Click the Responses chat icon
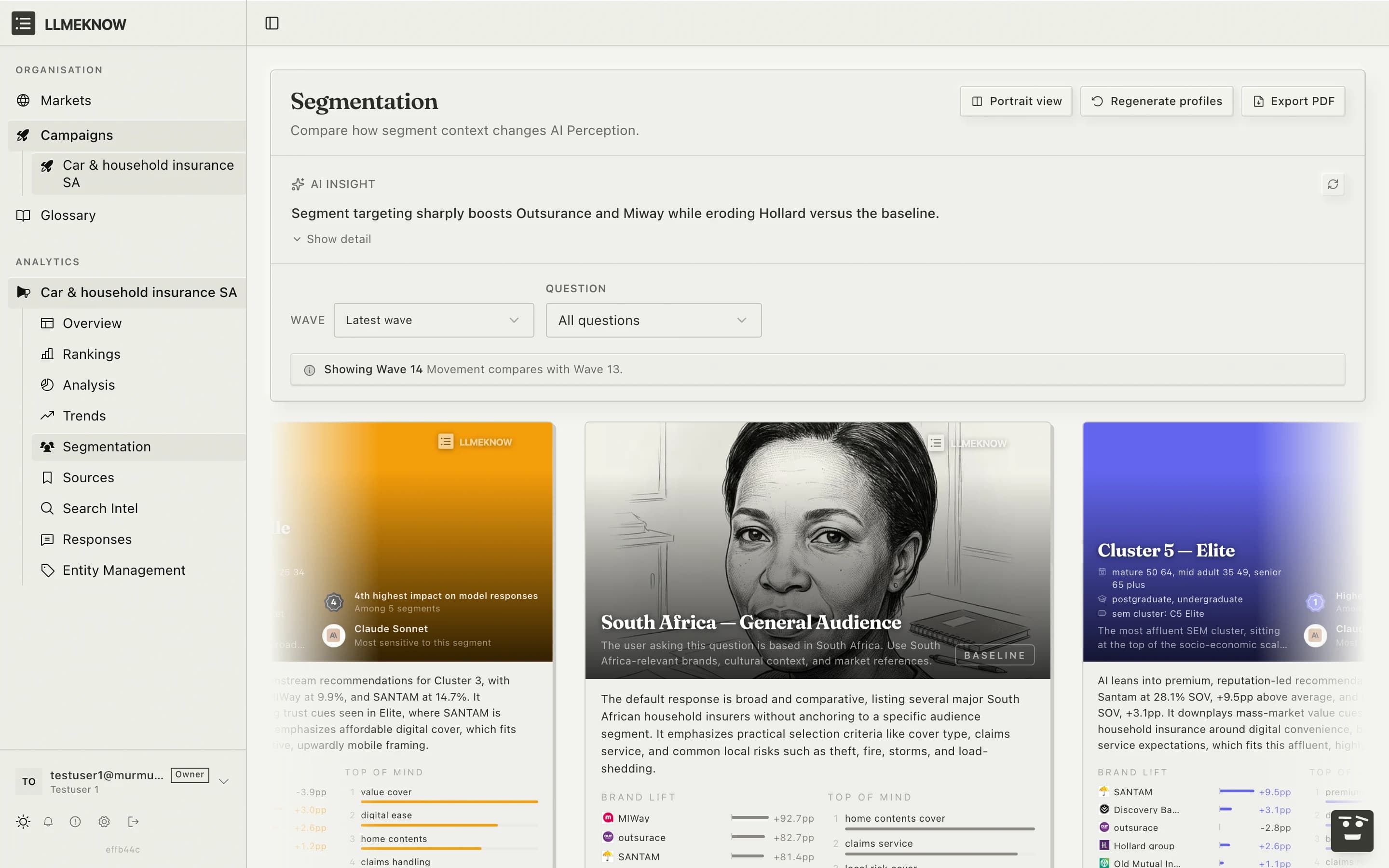 coord(47,540)
